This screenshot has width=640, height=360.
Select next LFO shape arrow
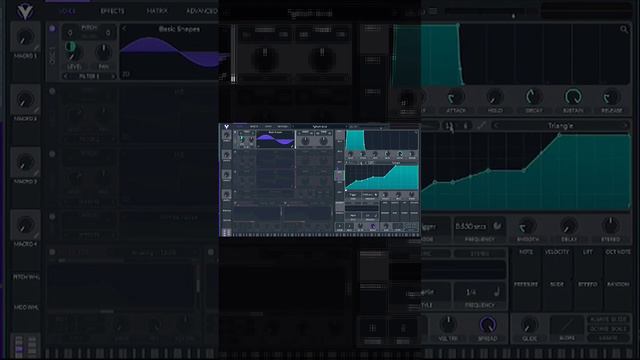coord(625,126)
